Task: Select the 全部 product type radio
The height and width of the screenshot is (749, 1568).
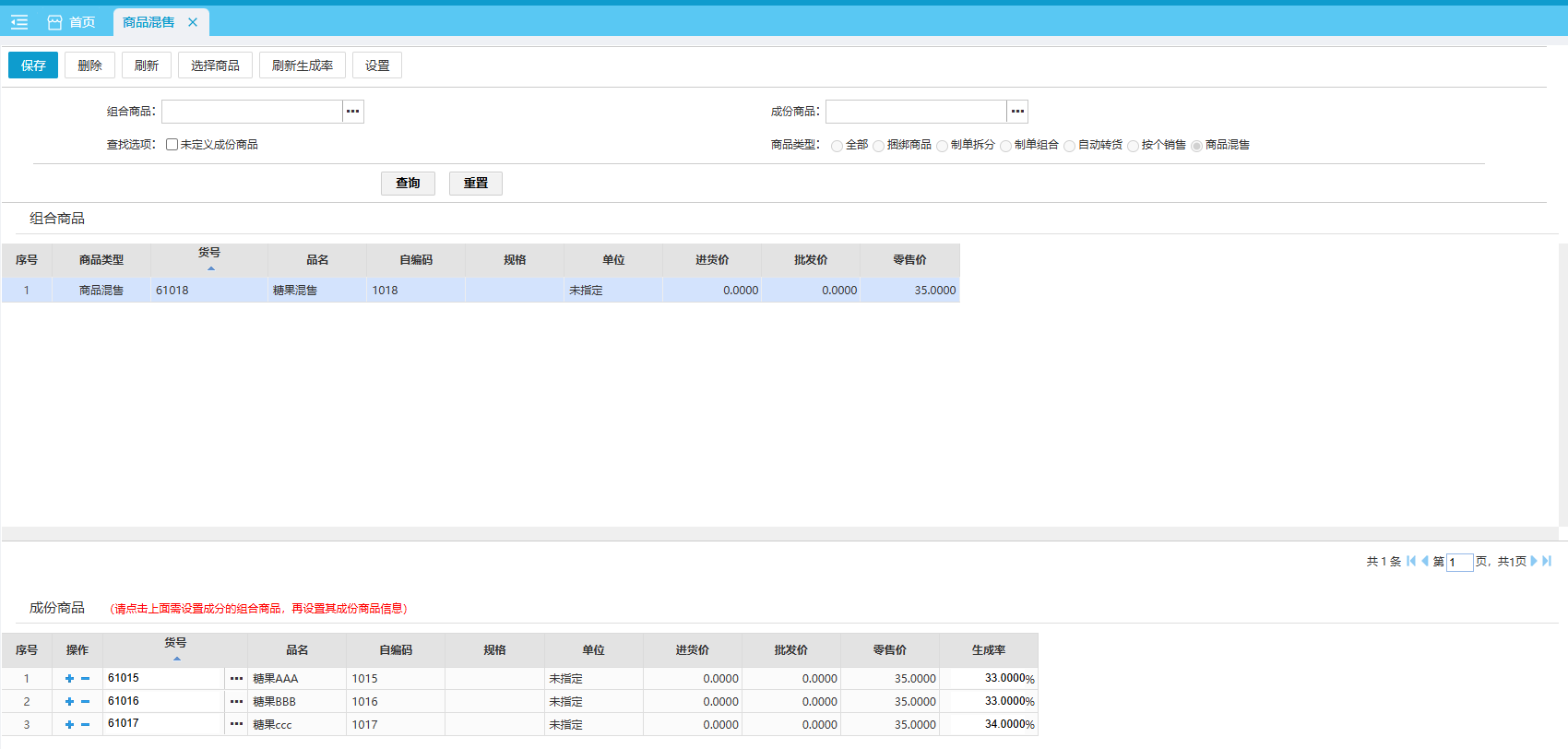Action: [x=837, y=146]
